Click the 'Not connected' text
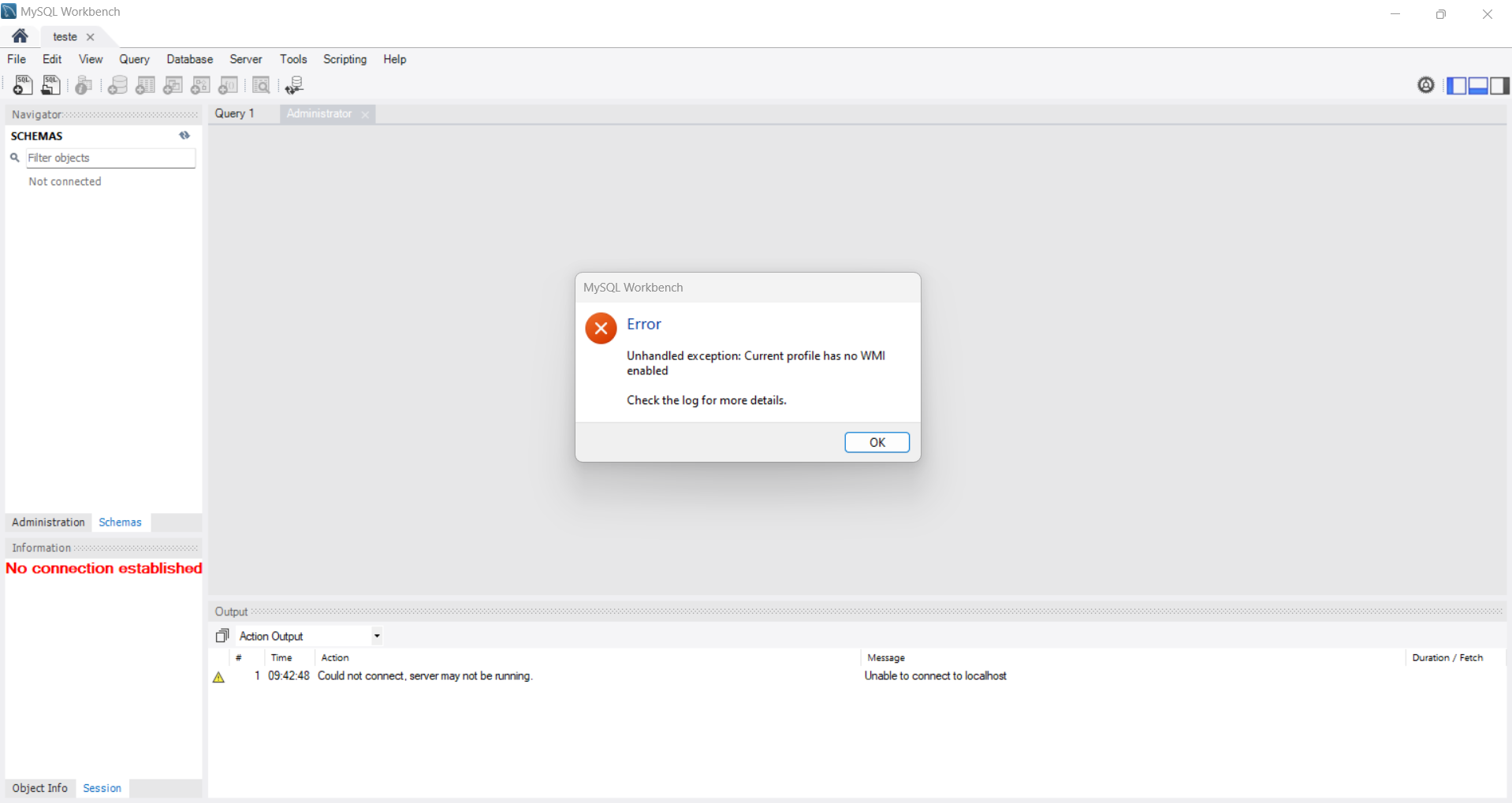1512x803 pixels. [x=65, y=181]
